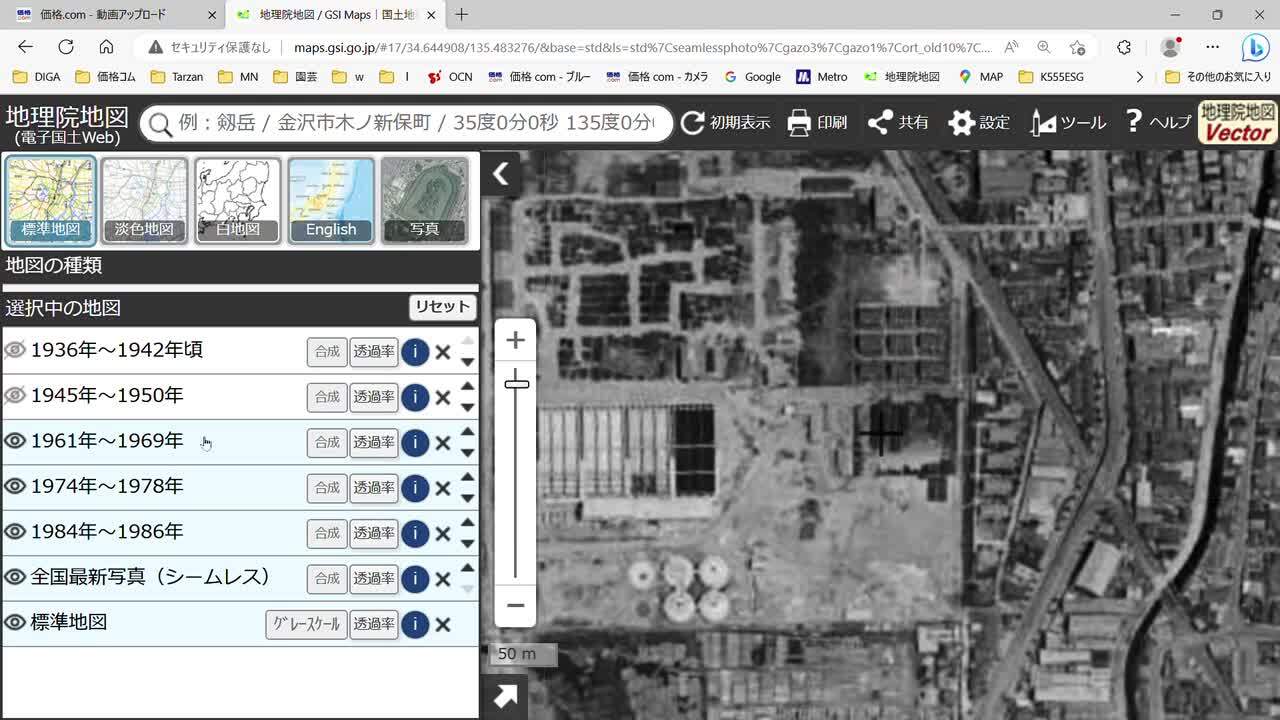Screen dimensions: 1280x720
Task: Select 写真 base map thumbnail
Action: click(424, 201)
